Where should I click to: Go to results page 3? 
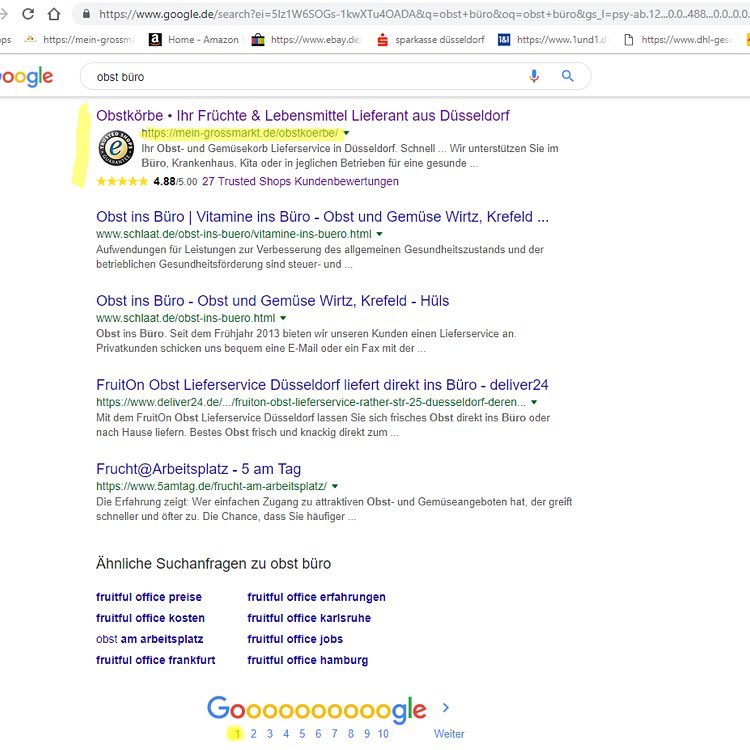pos(270,734)
